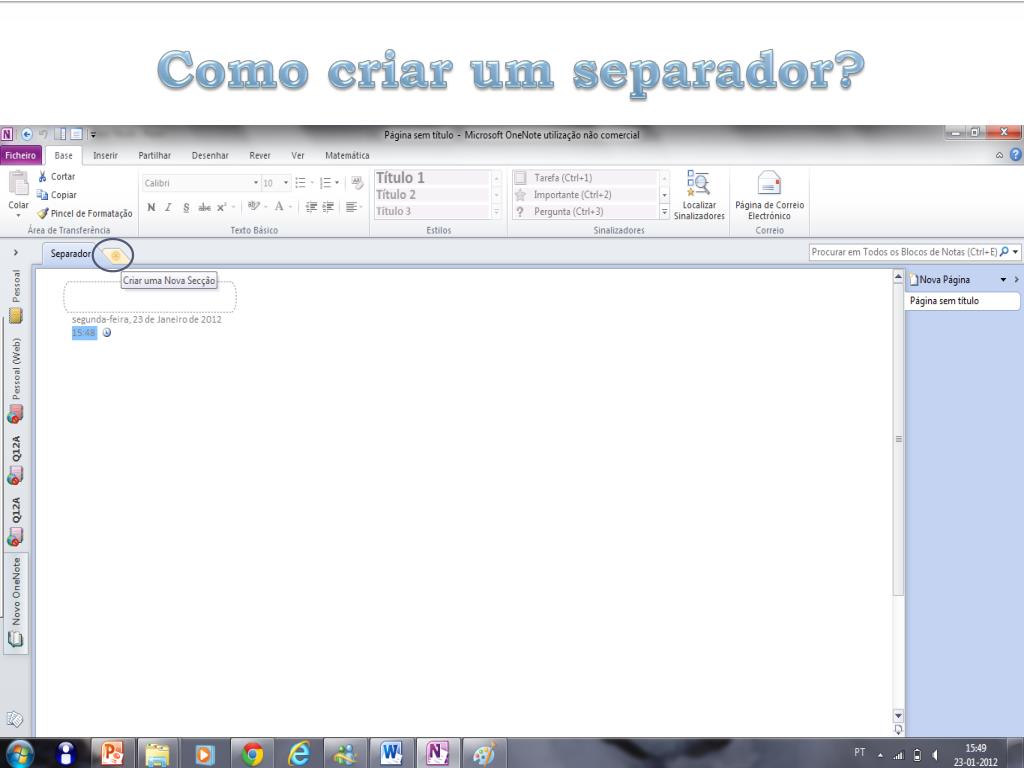Toggle the full page view icon
The image size is (1024, 768).
tap(76, 135)
